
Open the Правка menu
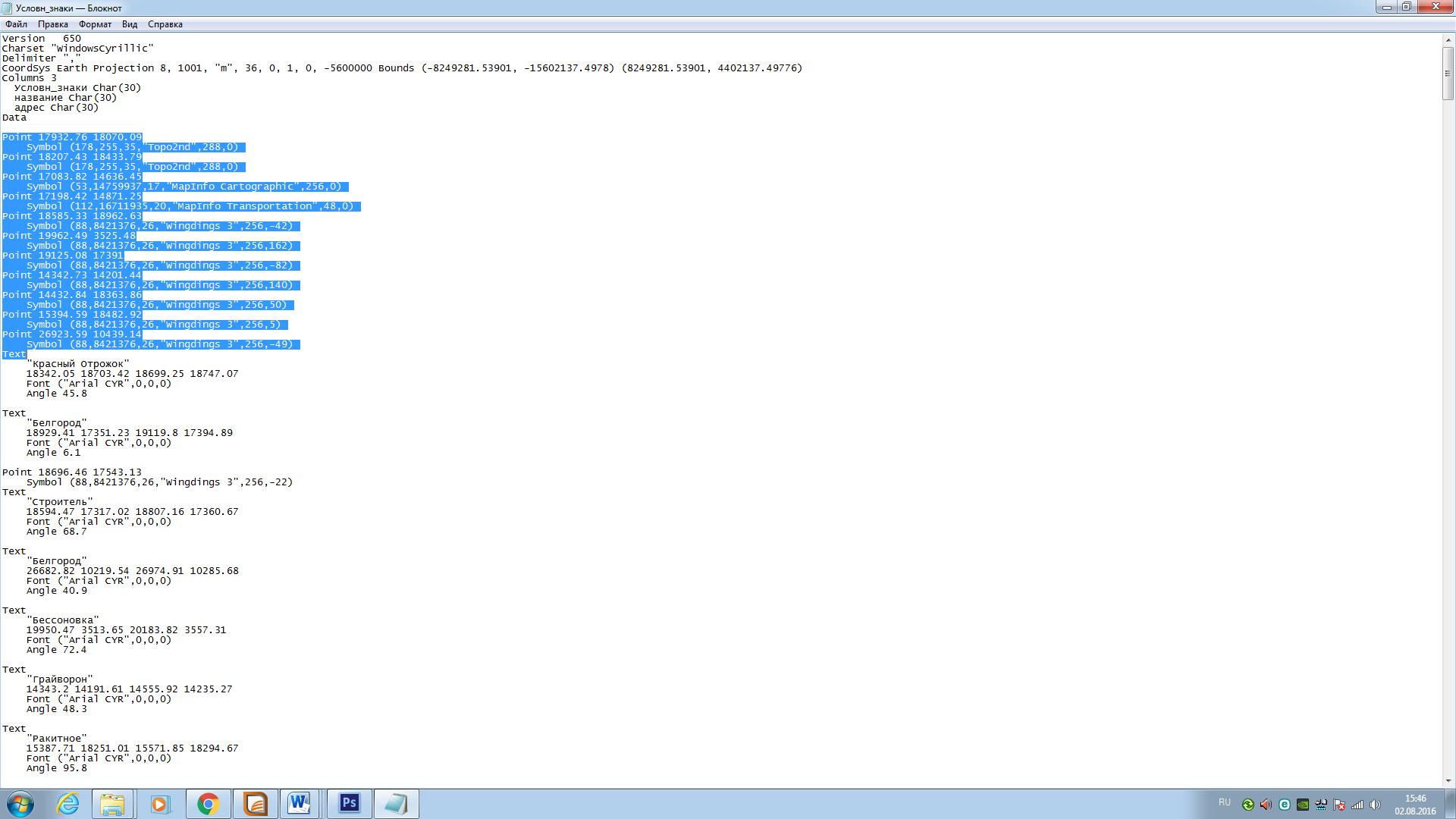click(x=52, y=24)
